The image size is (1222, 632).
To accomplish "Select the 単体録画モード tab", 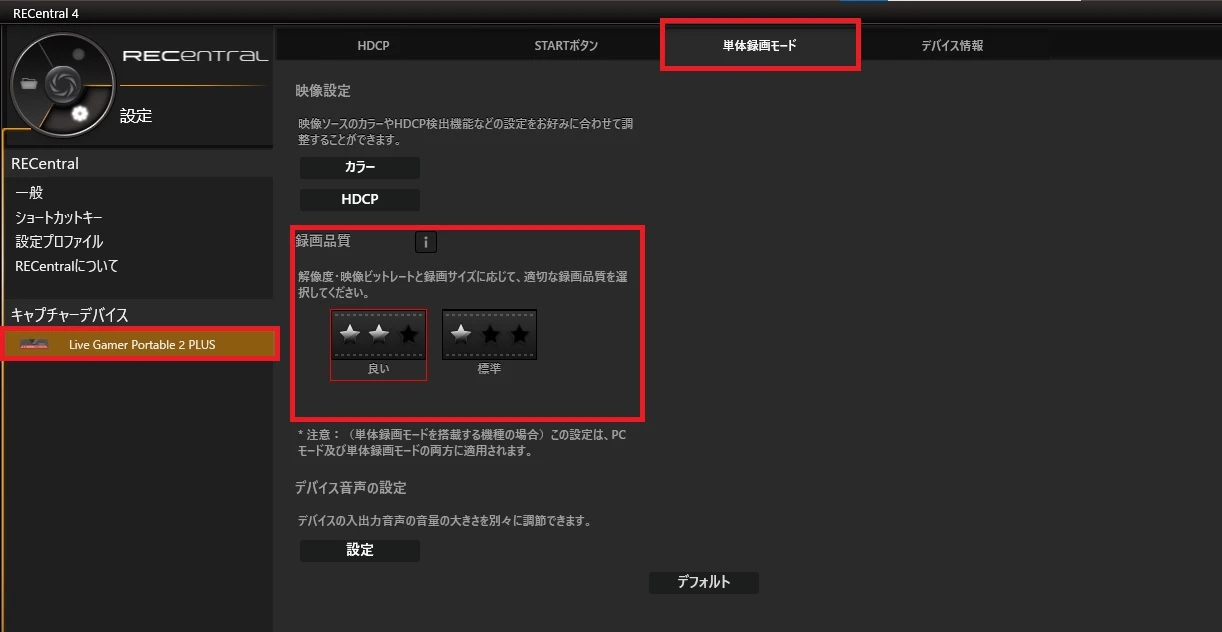I will [760, 46].
